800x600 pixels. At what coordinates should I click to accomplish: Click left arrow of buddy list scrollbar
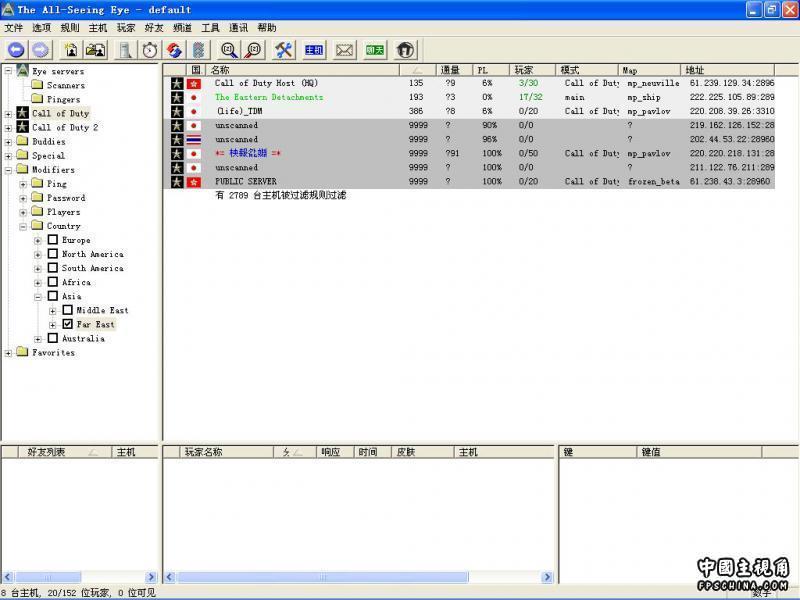(8, 577)
